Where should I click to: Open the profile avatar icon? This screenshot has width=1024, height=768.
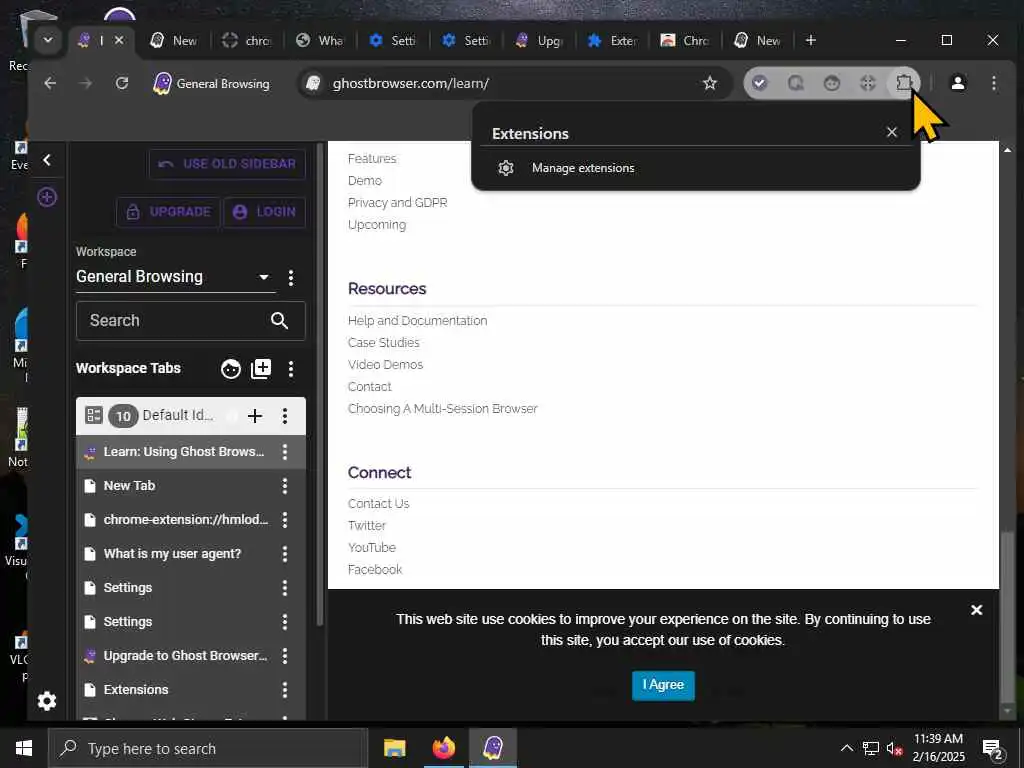click(957, 83)
